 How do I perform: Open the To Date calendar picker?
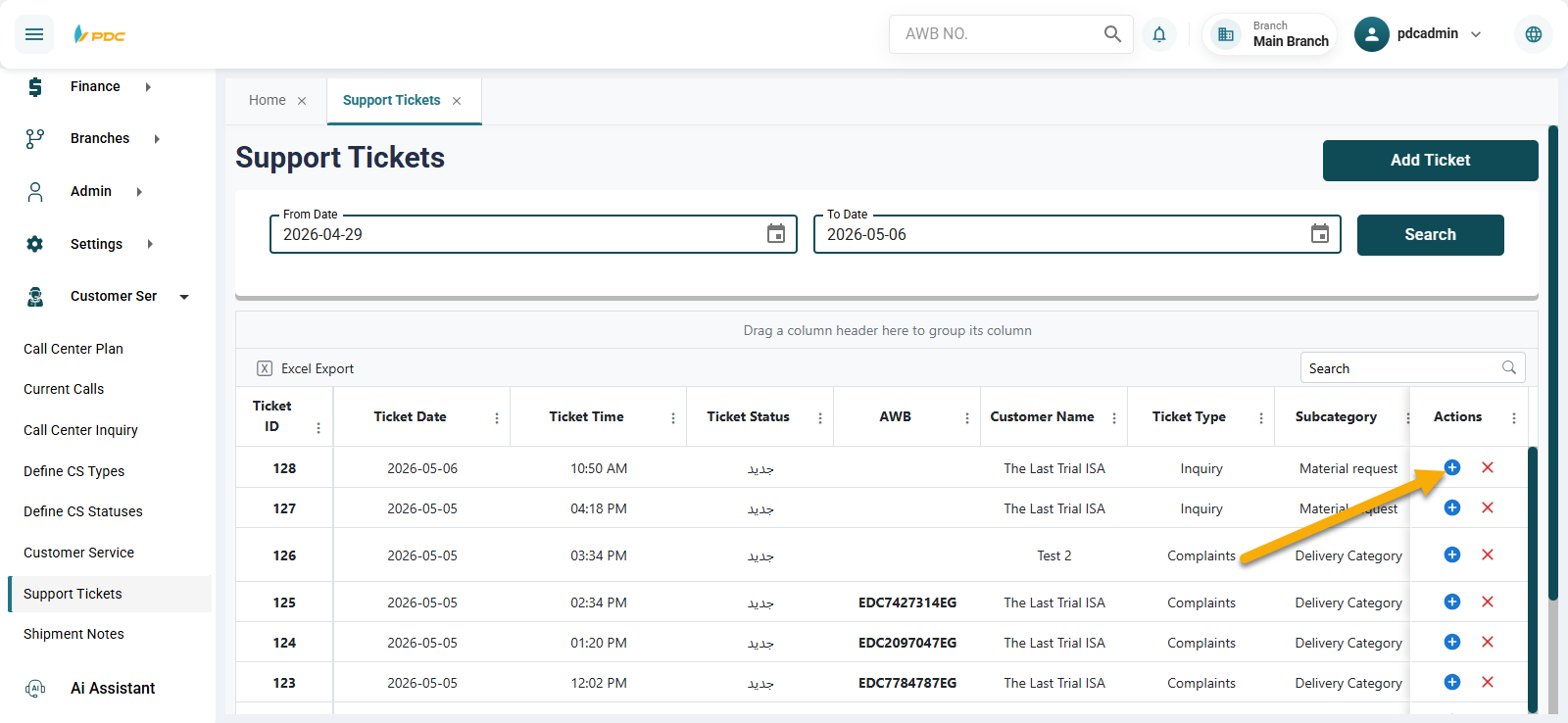[x=1320, y=233]
